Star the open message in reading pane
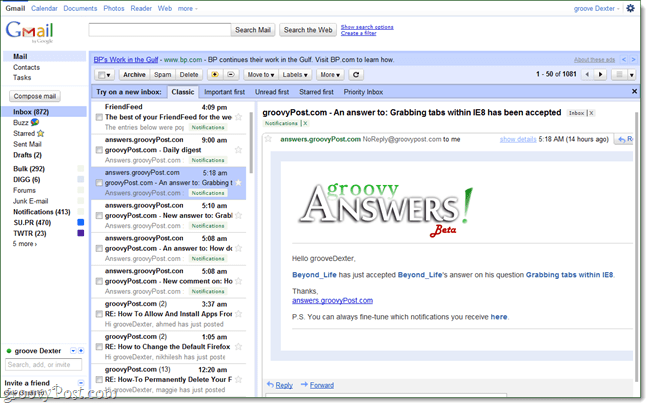650x407 pixels. coord(269,139)
